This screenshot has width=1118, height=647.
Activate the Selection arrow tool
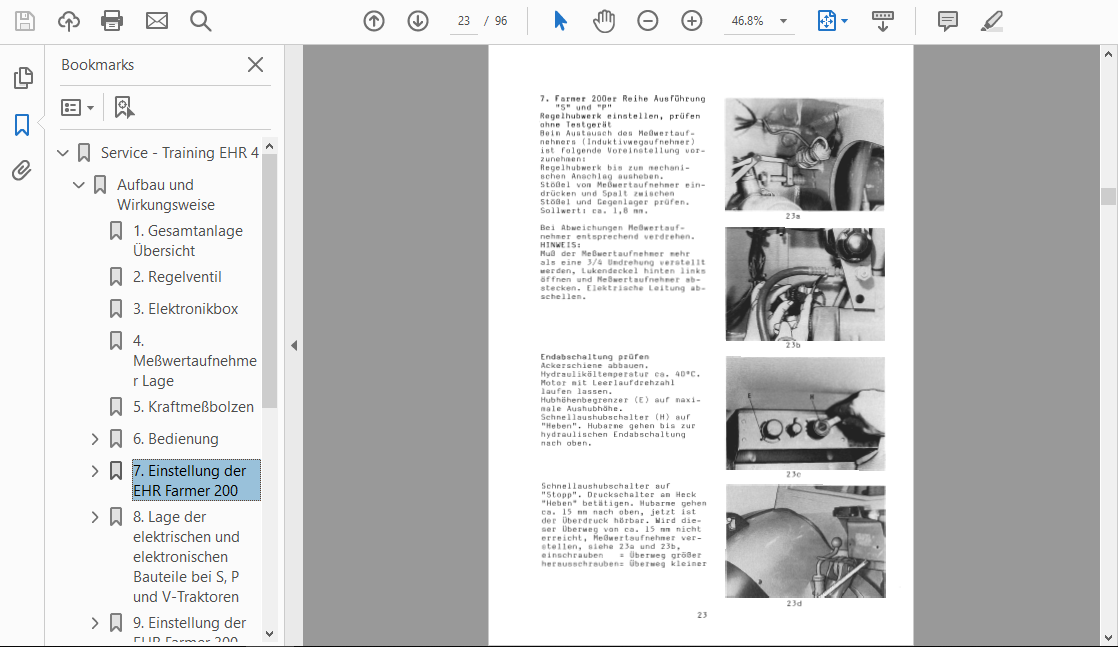point(560,21)
